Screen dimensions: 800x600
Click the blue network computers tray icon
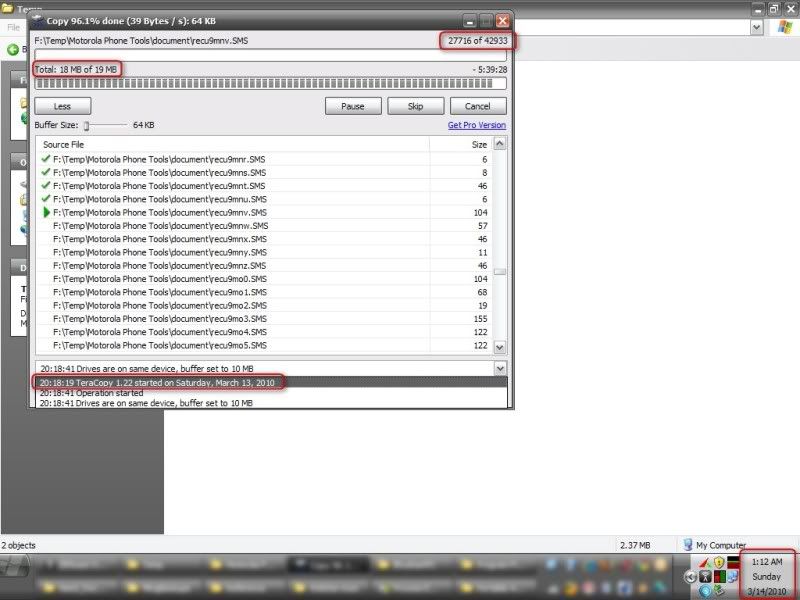coord(733,577)
